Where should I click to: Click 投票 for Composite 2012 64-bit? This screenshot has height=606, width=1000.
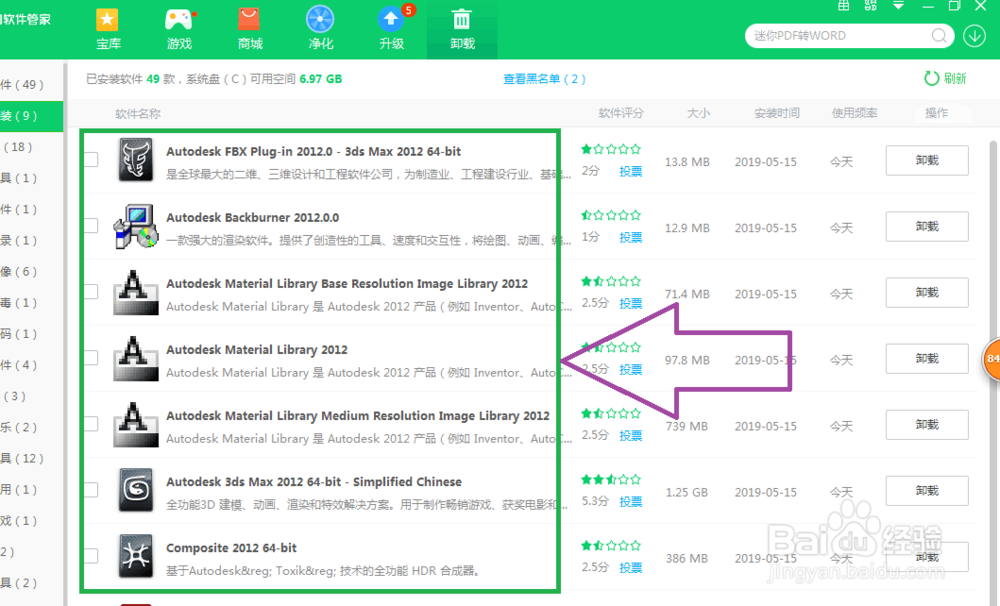[630, 568]
